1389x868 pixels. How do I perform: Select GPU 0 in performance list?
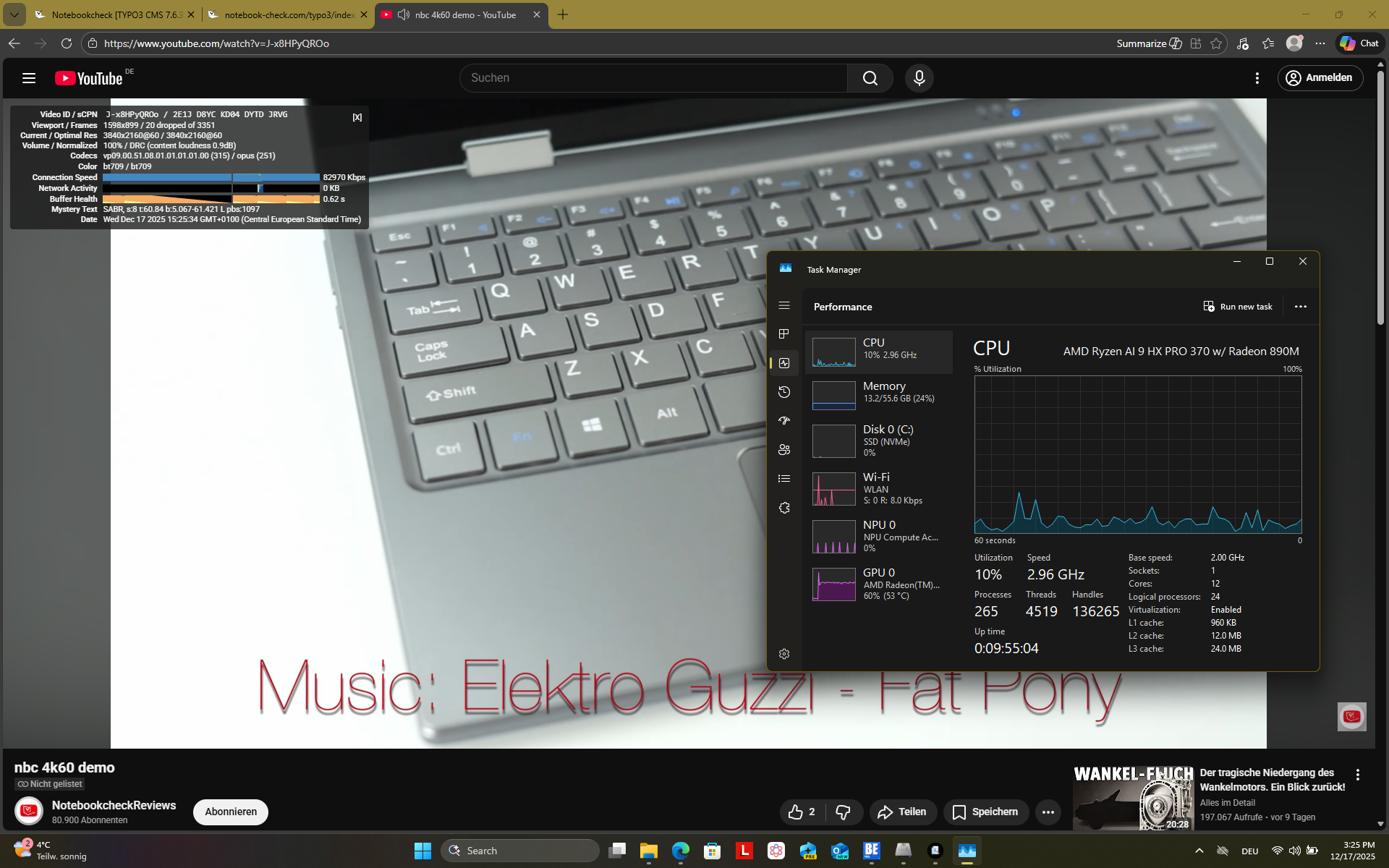[x=878, y=584]
